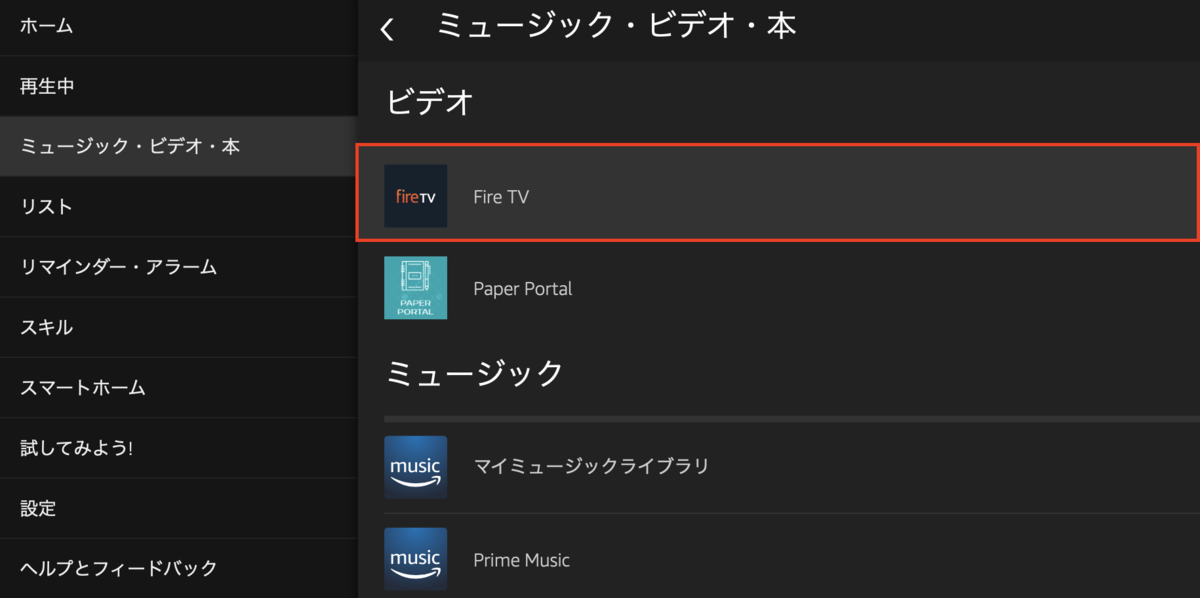The width and height of the screenshot is (1200, 598).
Task: Select ミュージック・ビデオ・本 in the sidebar
Action: (178, 147)
